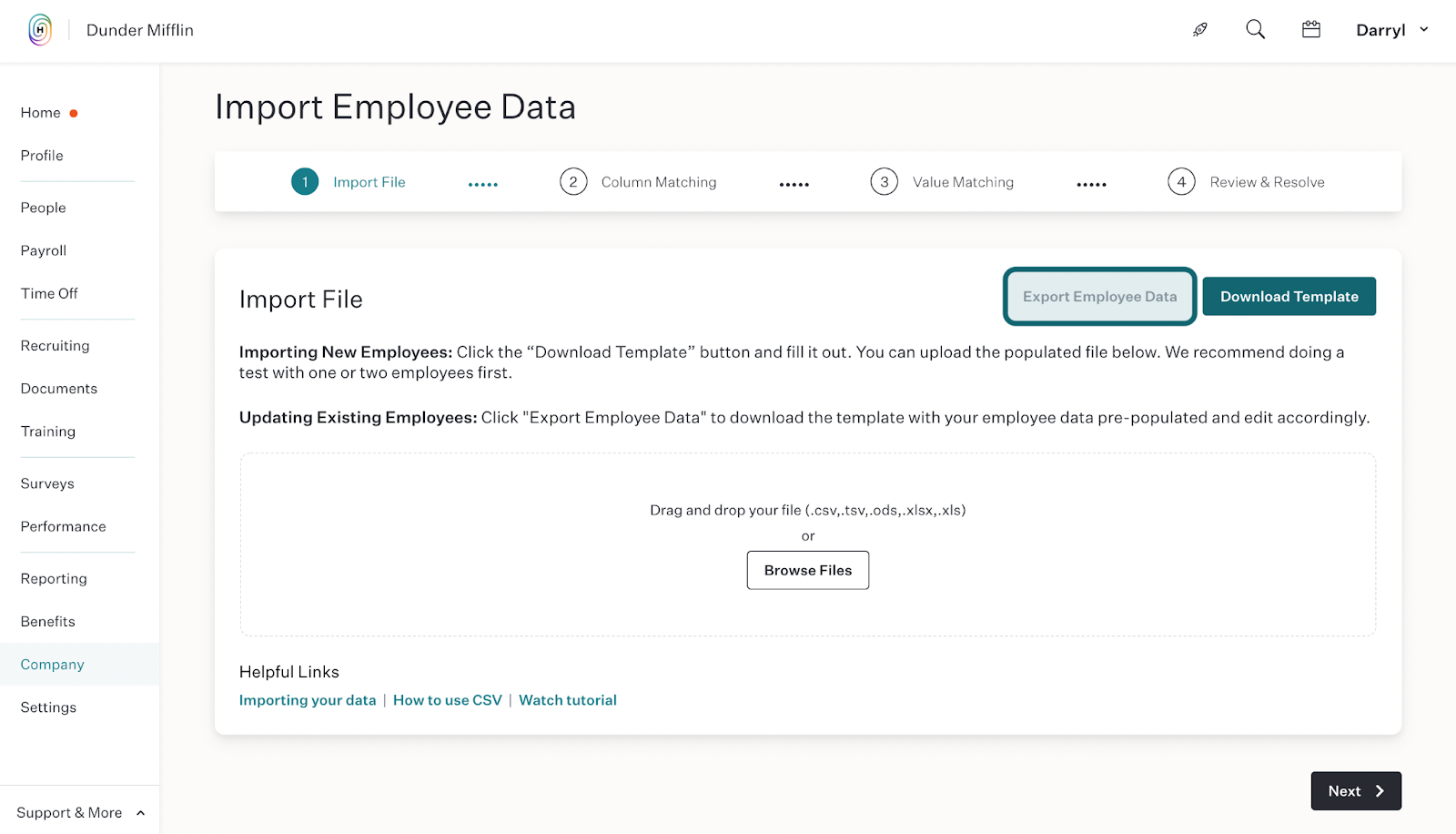The image size is (1456, 834).
Task: Click step 3 Value Matching circle
Action: click(x=885, y=182)
